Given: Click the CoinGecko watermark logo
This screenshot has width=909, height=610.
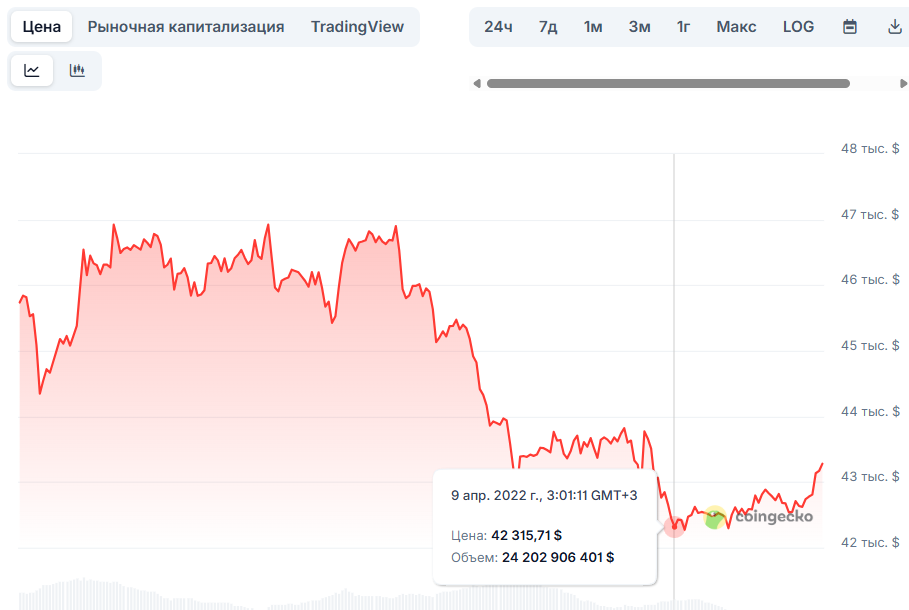Looking at the screenshot, I should pyautogui.click(x=758, y=517).
